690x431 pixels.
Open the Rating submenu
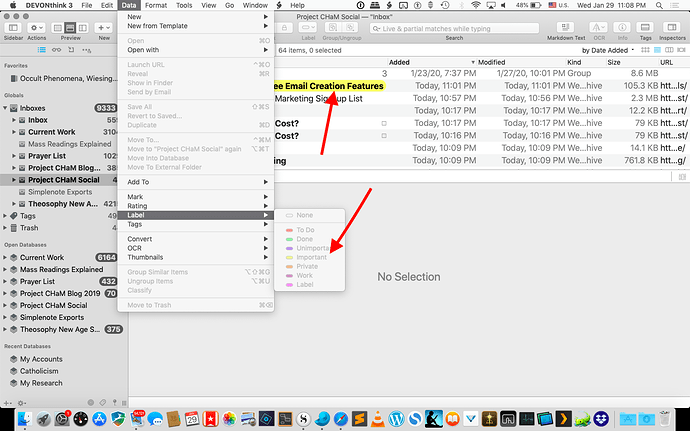pyautogui.click(x=196, y=206)
